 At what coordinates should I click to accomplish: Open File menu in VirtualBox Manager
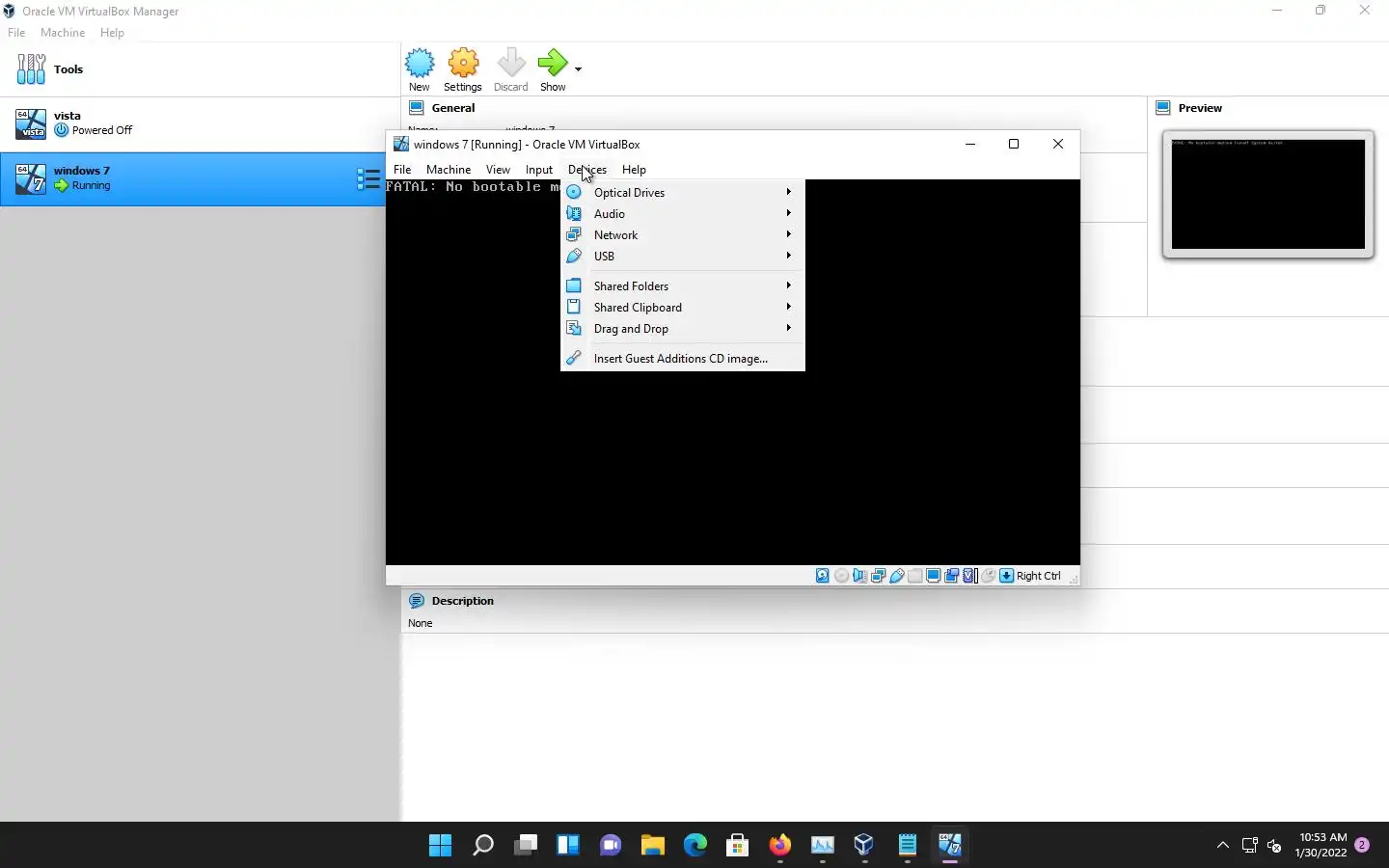(16, 33)
